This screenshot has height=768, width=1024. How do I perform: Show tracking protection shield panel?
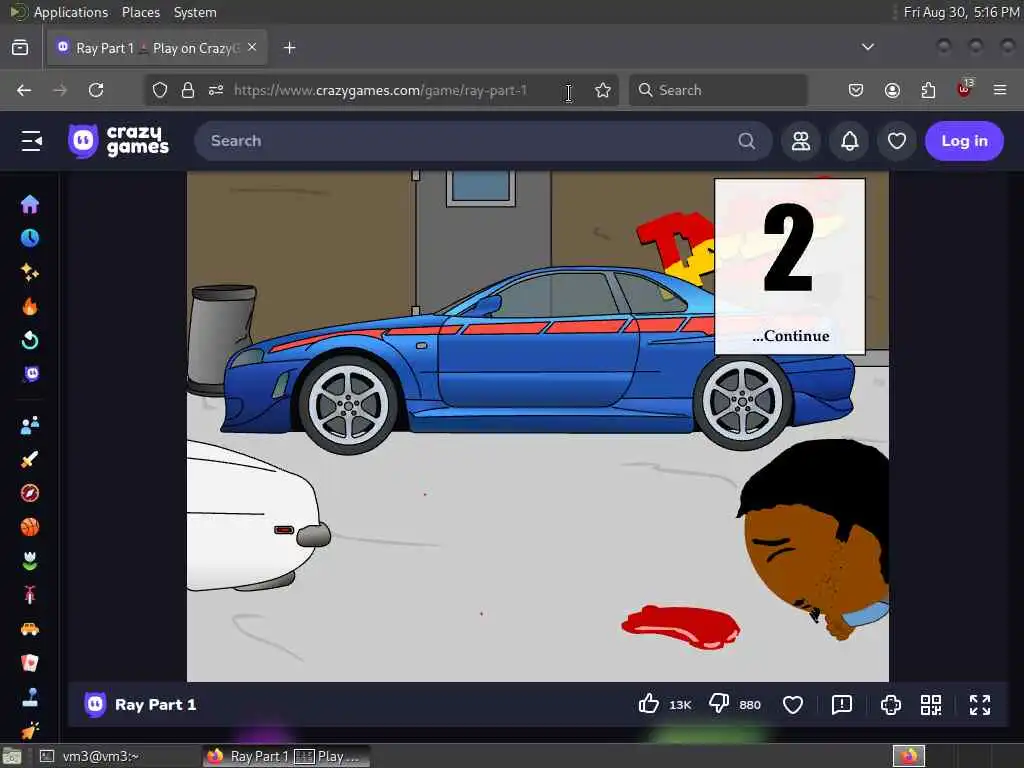[160, 90]
